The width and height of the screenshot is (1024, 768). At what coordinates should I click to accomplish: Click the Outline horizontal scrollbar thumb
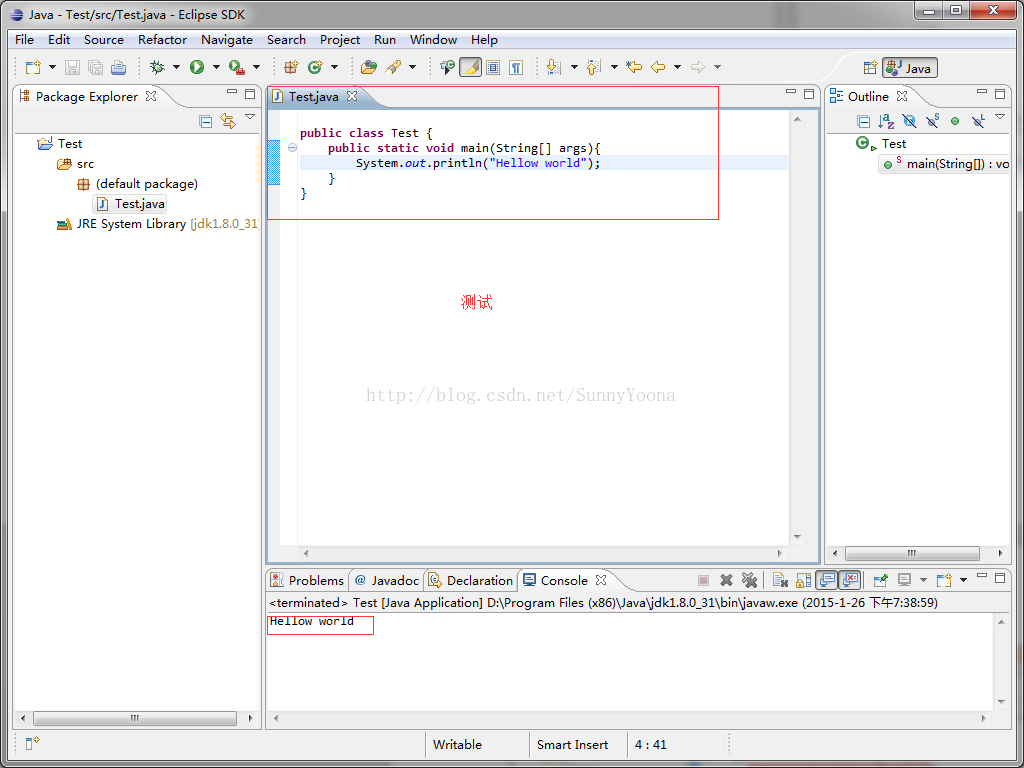(x=912, y=553)
